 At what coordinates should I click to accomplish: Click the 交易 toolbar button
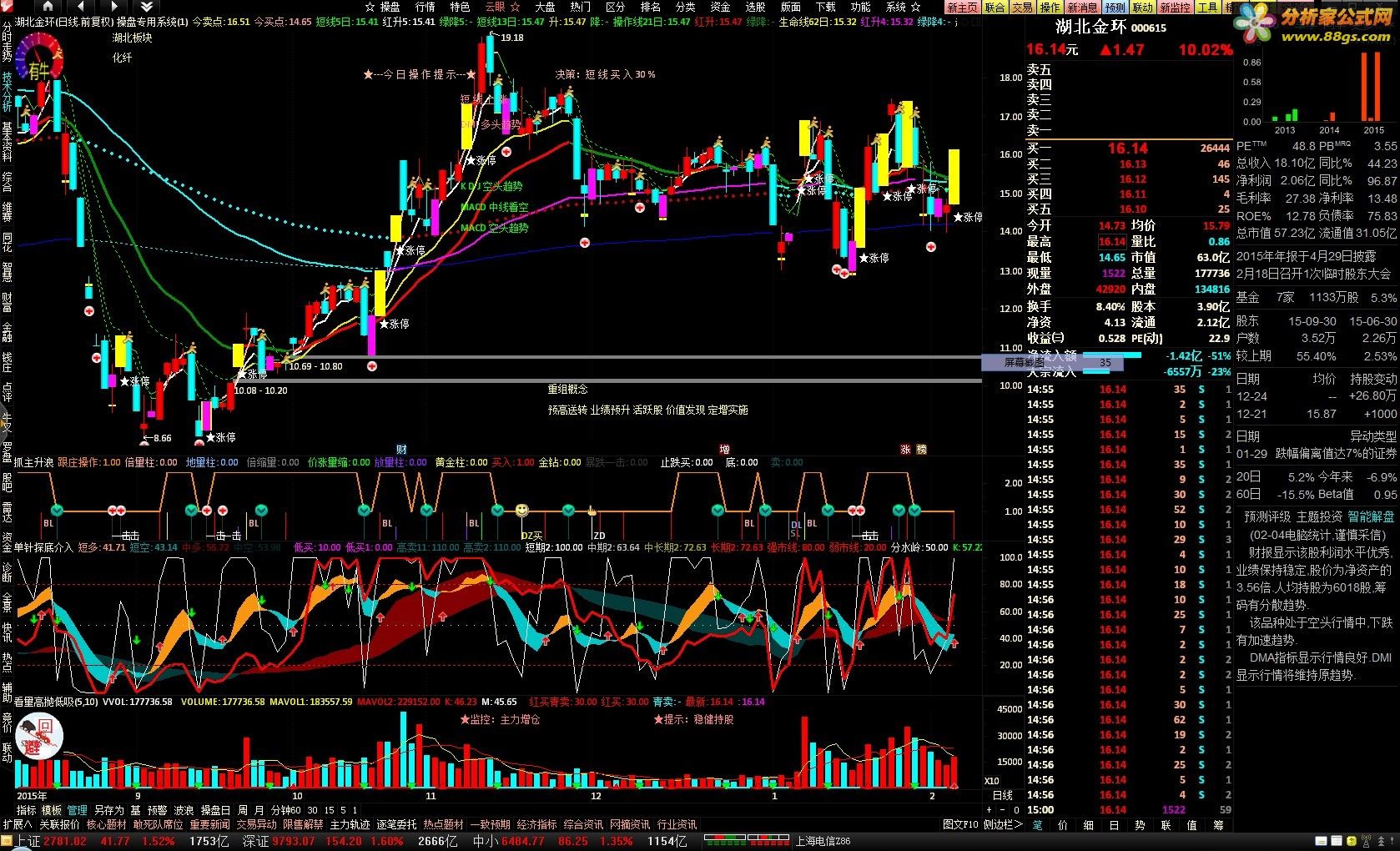coord(1022,8)
